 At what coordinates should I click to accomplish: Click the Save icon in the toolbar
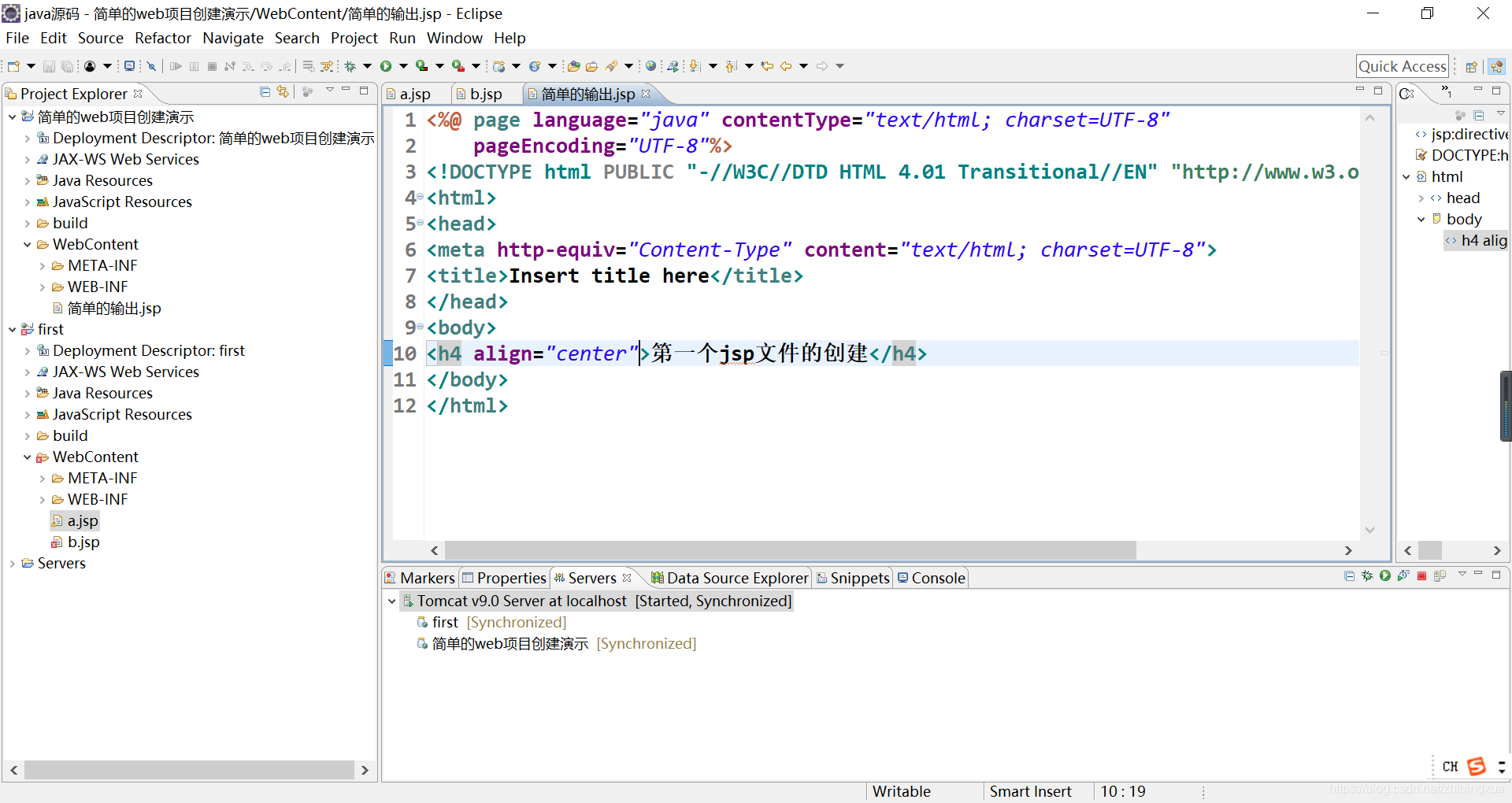click(49, 66)
